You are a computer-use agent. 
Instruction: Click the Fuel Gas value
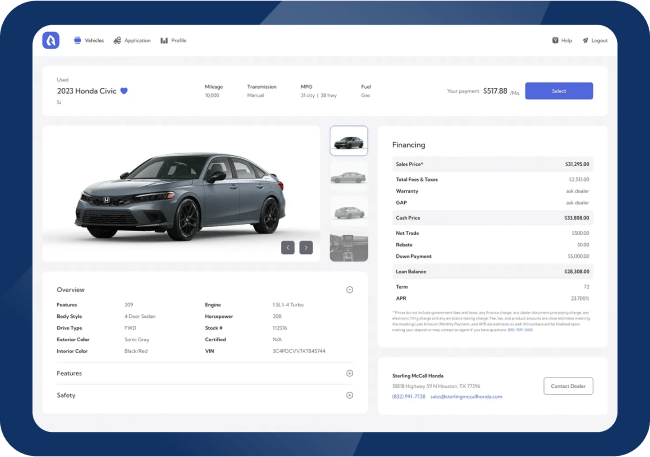point(365,95)
